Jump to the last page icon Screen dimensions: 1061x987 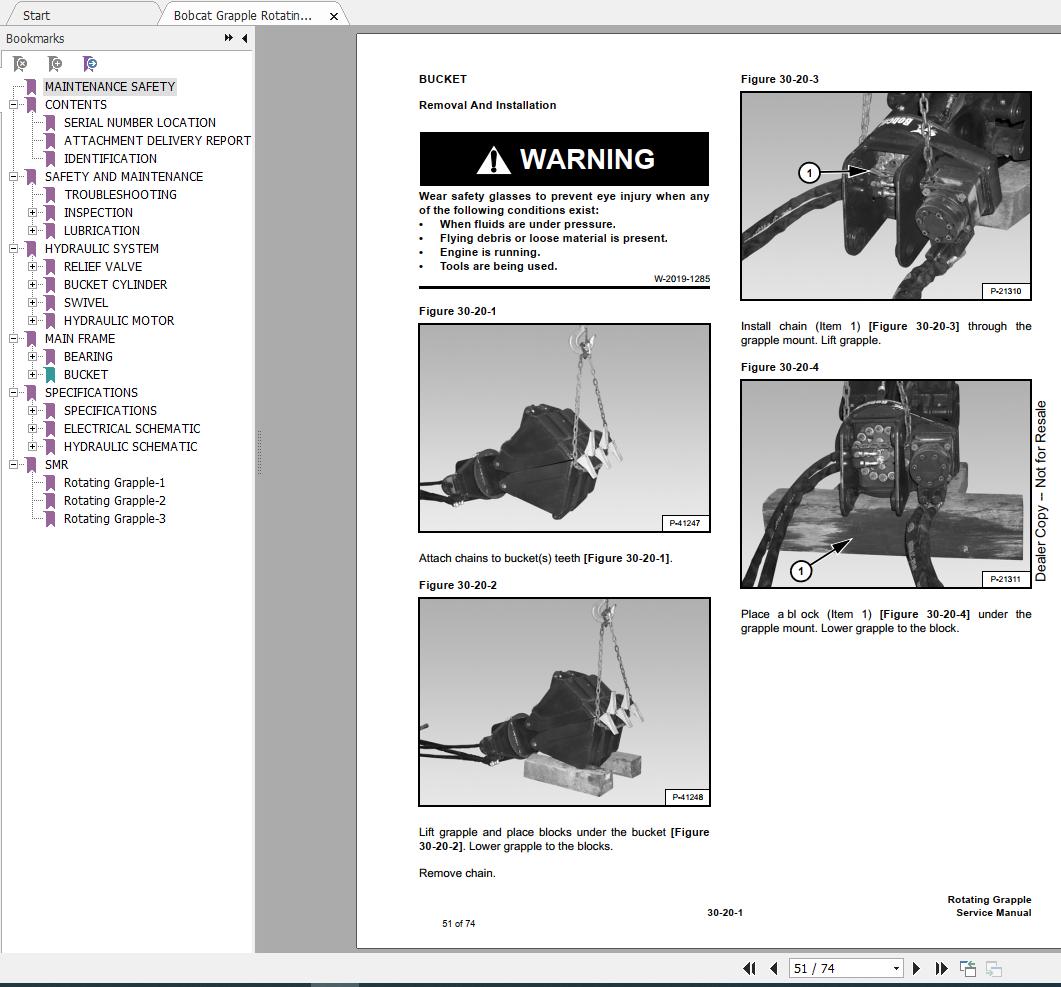(941, 968)
